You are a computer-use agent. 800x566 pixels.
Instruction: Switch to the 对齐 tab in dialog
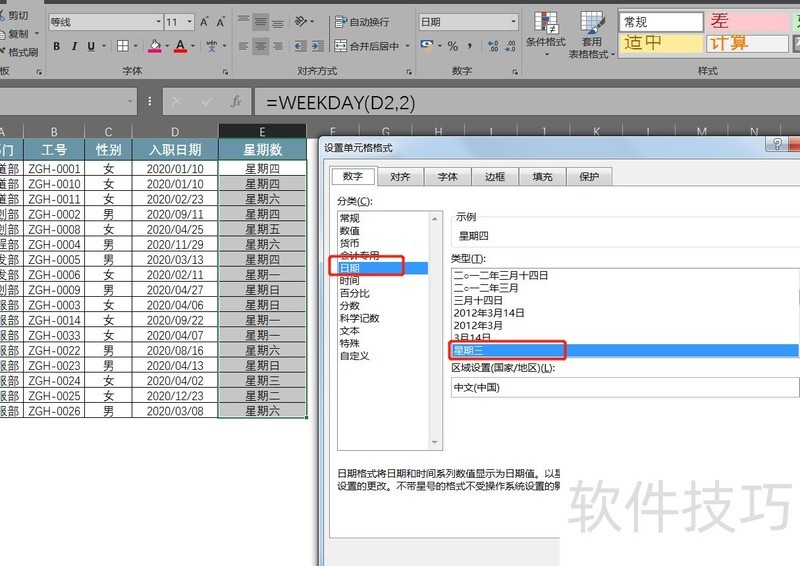(x=400, y=177)
